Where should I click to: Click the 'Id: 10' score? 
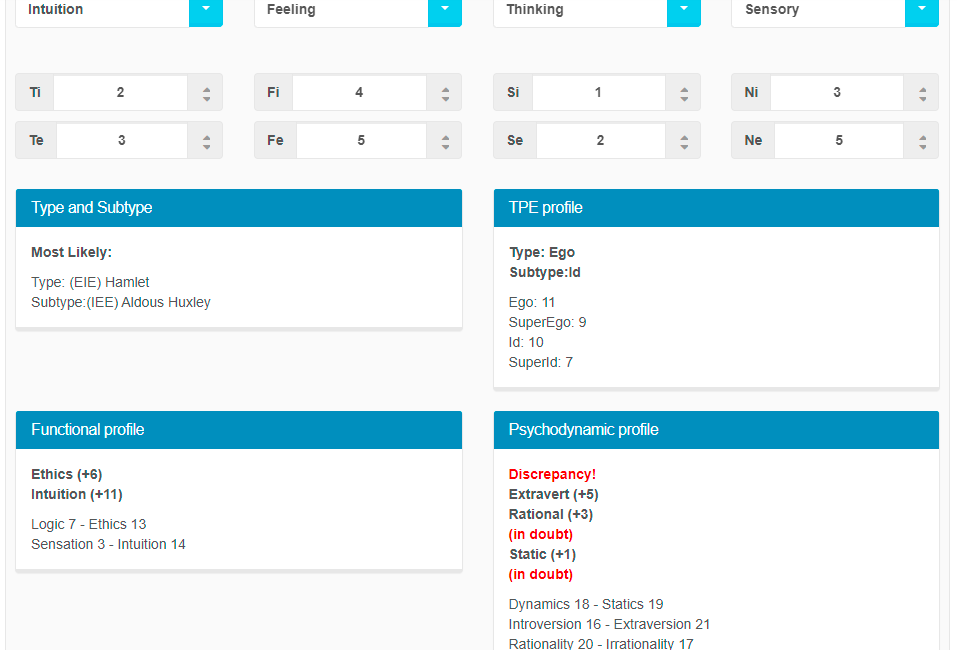point(526,342)
